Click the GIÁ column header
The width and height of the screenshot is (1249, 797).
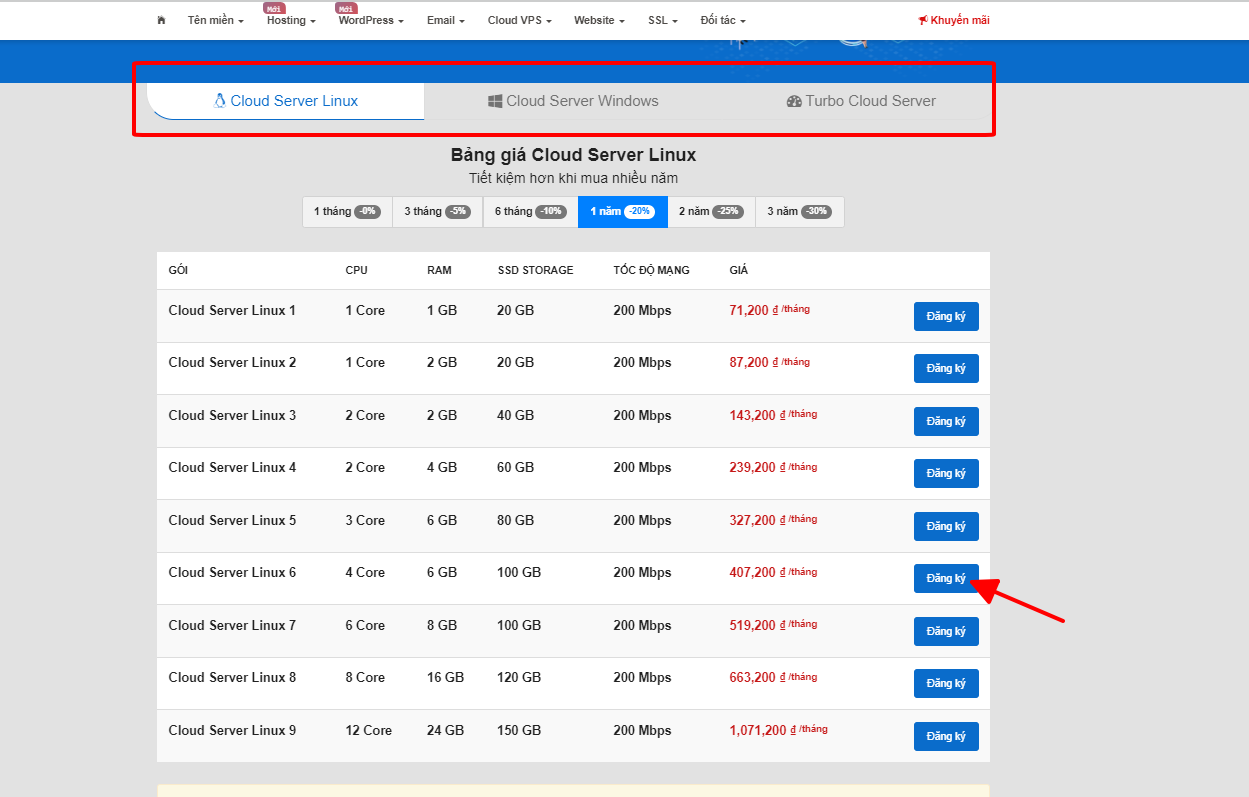pos(739,270)
